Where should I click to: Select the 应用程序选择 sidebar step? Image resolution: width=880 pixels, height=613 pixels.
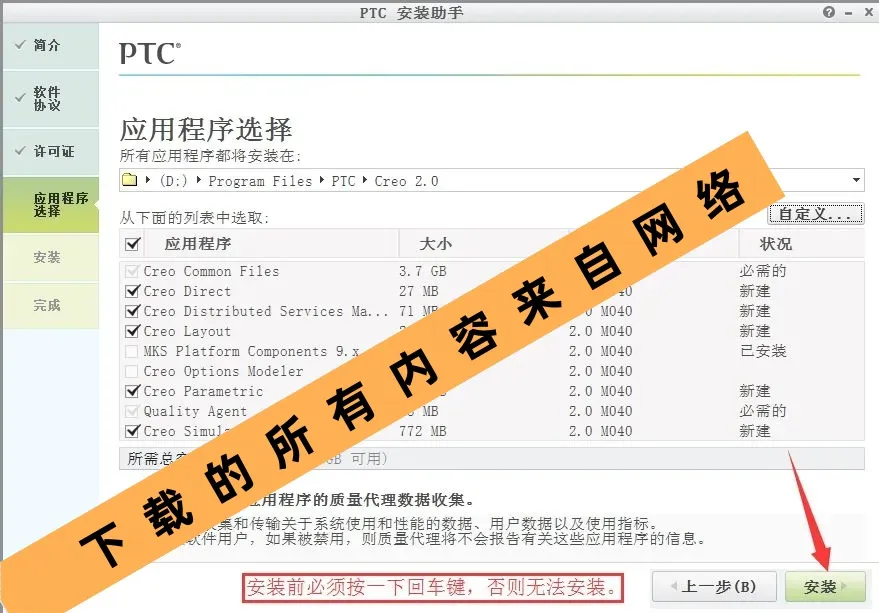coord(51,205)
